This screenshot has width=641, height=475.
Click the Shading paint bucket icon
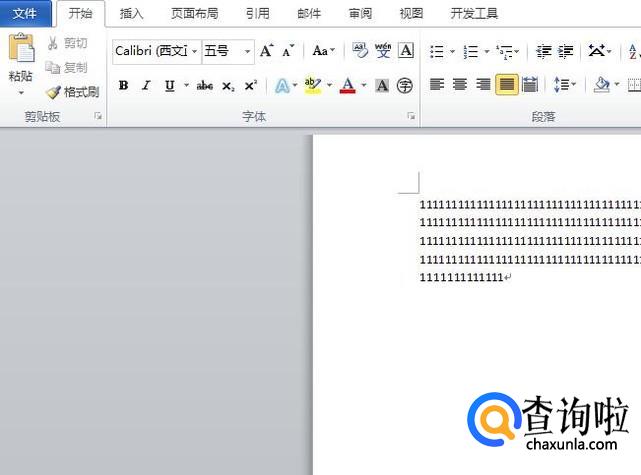pyautogui.click(x=601, y=85)
